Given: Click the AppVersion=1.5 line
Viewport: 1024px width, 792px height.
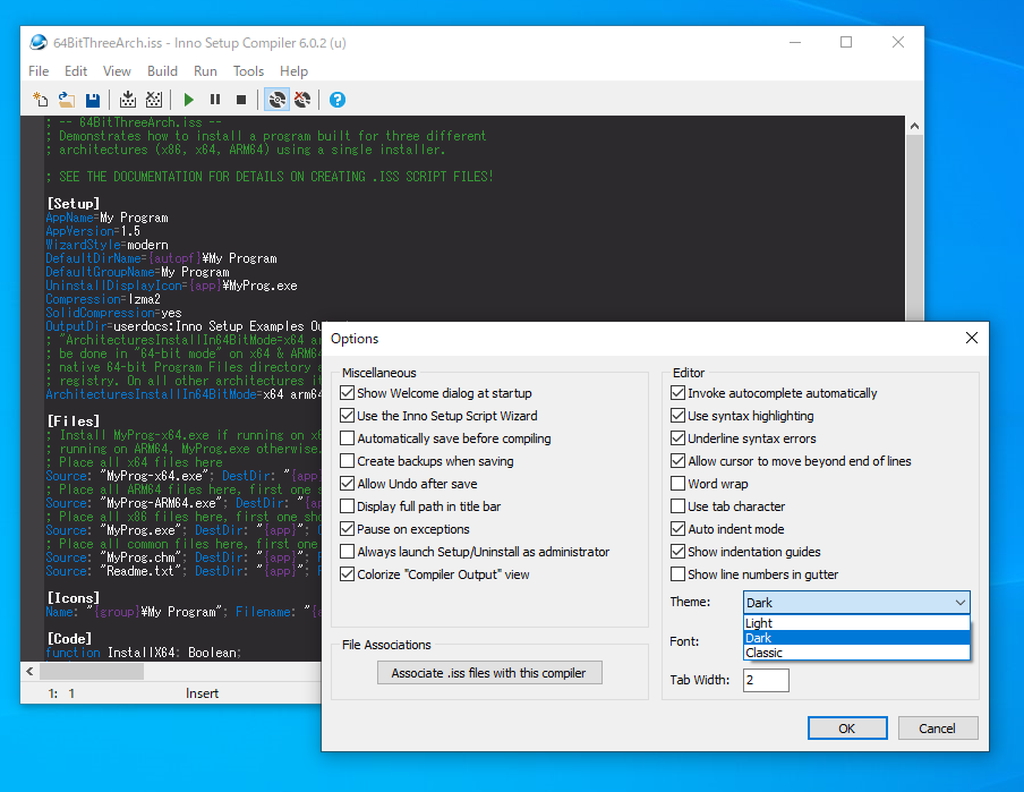Looking at the screenshot, I should click(93, 231).
